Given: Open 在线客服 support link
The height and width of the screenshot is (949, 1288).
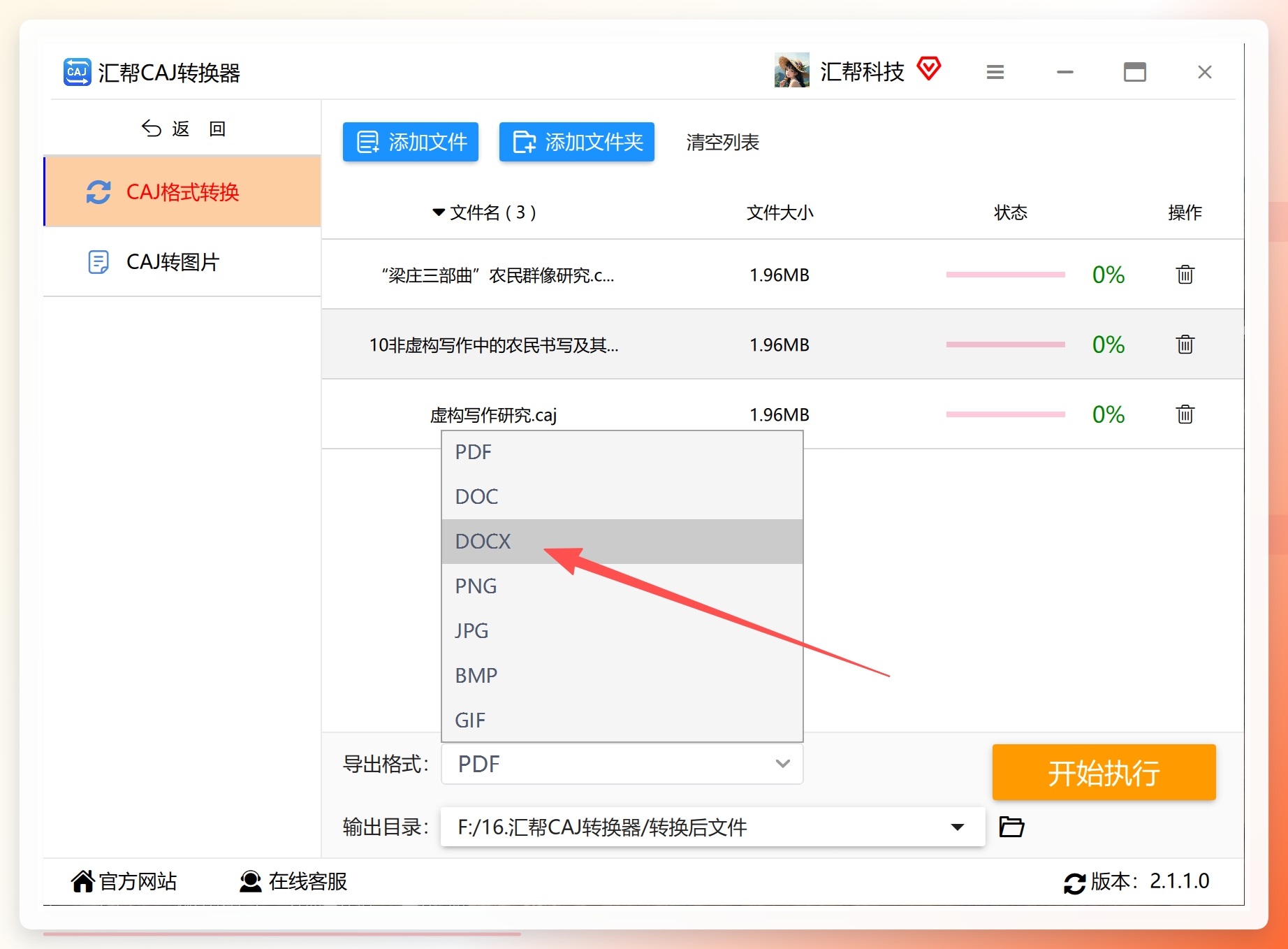Looking at the screenshot, I should click(x=293, y=881).
